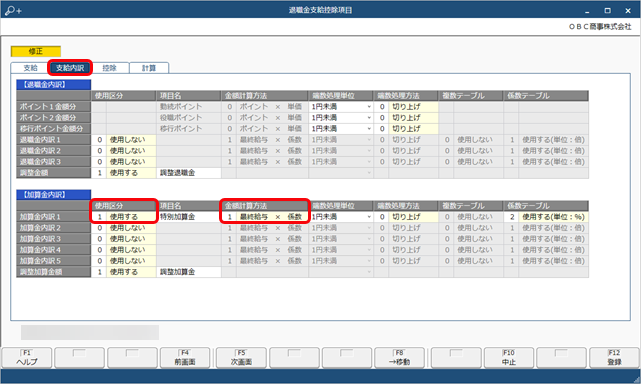
Task: Click the gray status message box
Action: click(90, 332)
